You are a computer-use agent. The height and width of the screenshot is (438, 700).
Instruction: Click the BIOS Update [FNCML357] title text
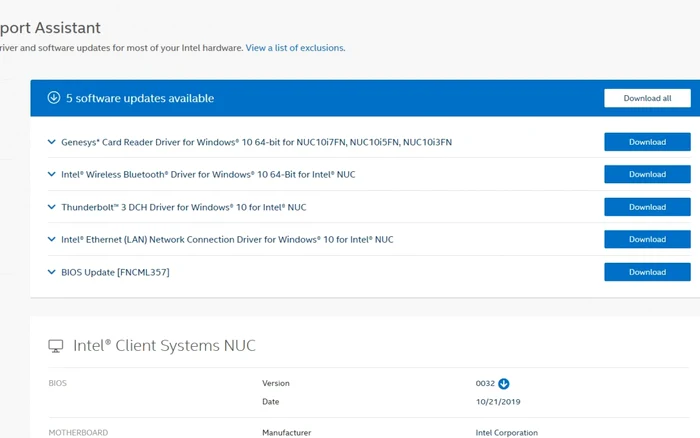pyautogui.click(x=115, y=272)
